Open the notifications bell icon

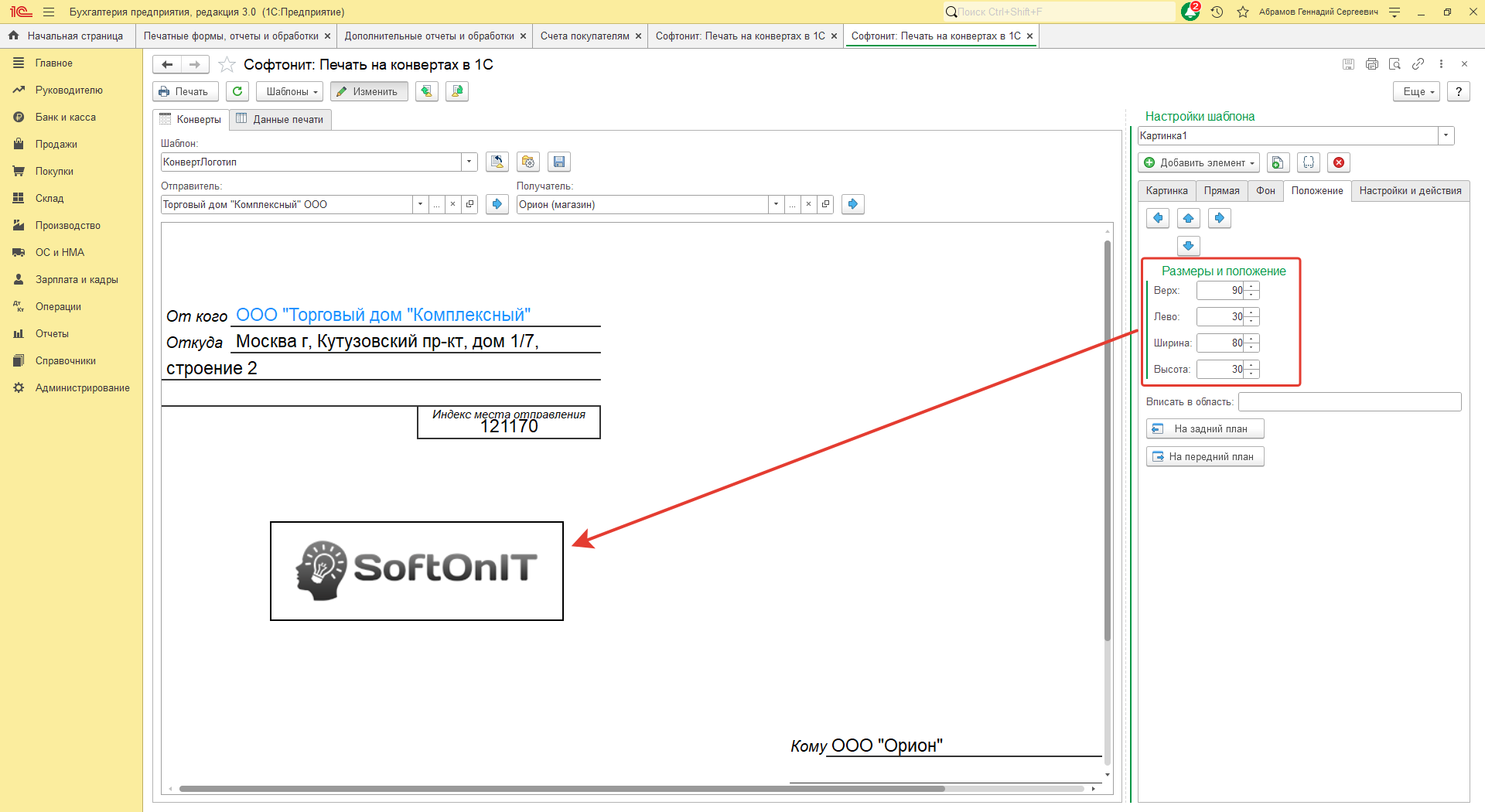point(1190,12)
